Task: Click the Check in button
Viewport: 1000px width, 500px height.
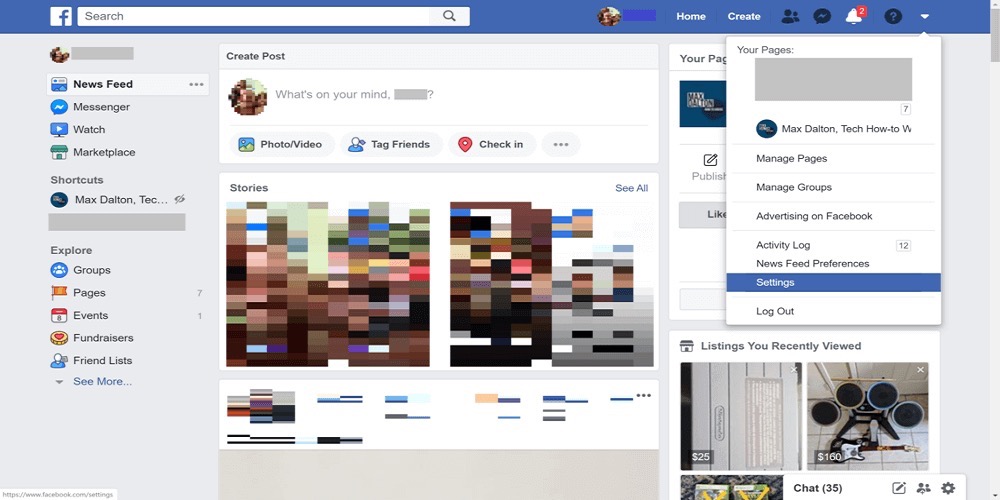Action: pos(491,145)
